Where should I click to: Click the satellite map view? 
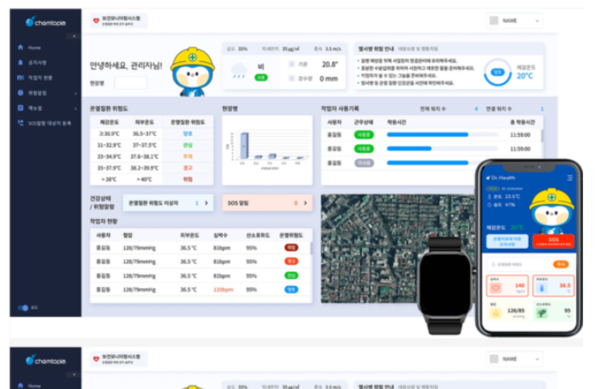tap(398, 249)
